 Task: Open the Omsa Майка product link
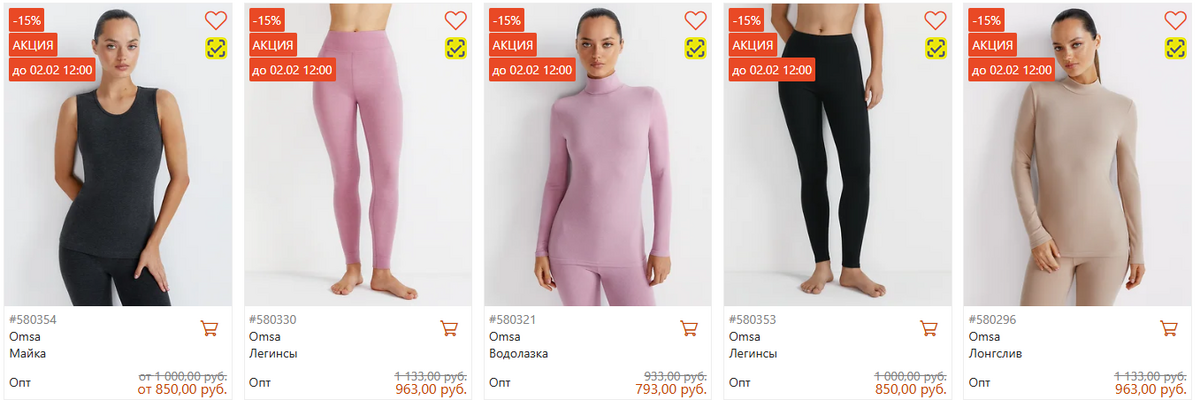tap(28, 353)
